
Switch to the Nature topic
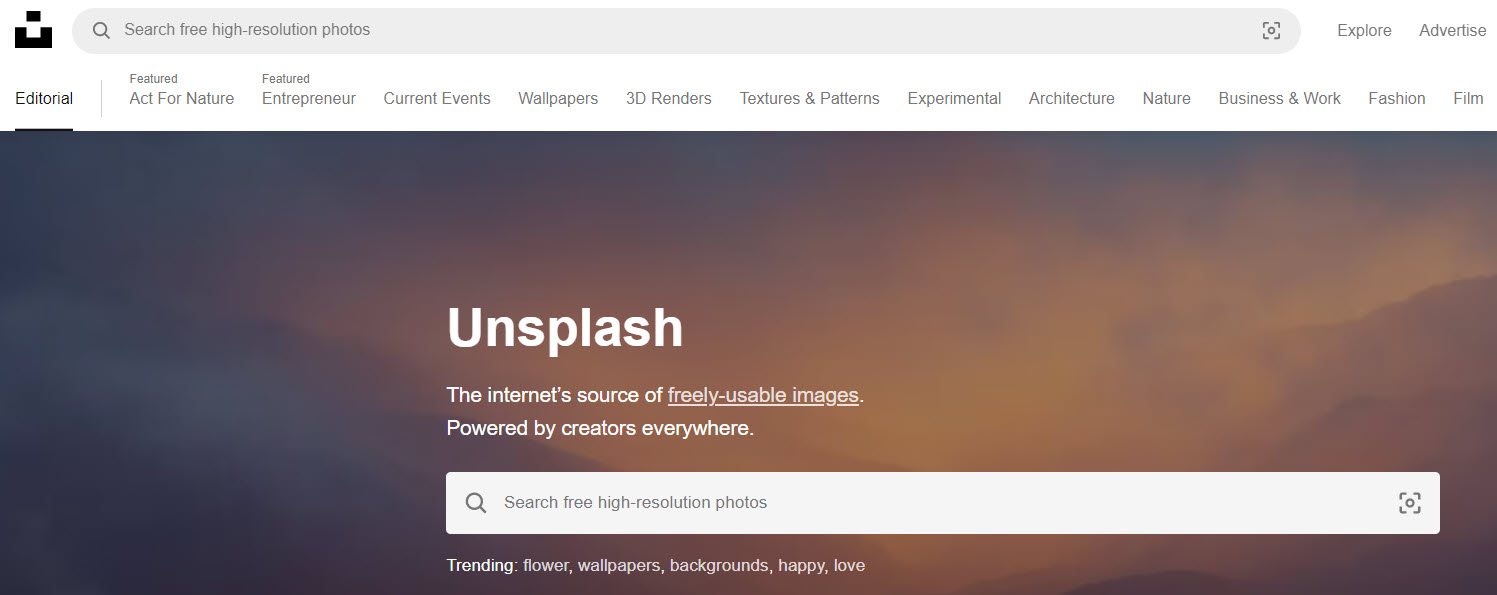click(x=1167, y=98)
